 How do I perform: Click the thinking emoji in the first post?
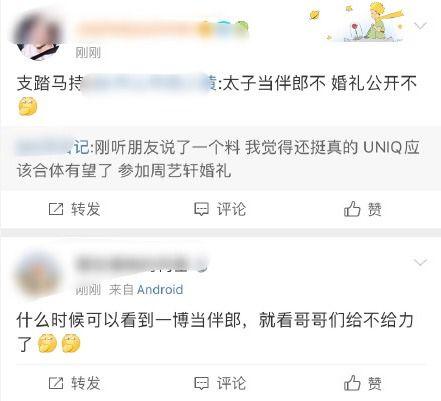coord(28,106)
